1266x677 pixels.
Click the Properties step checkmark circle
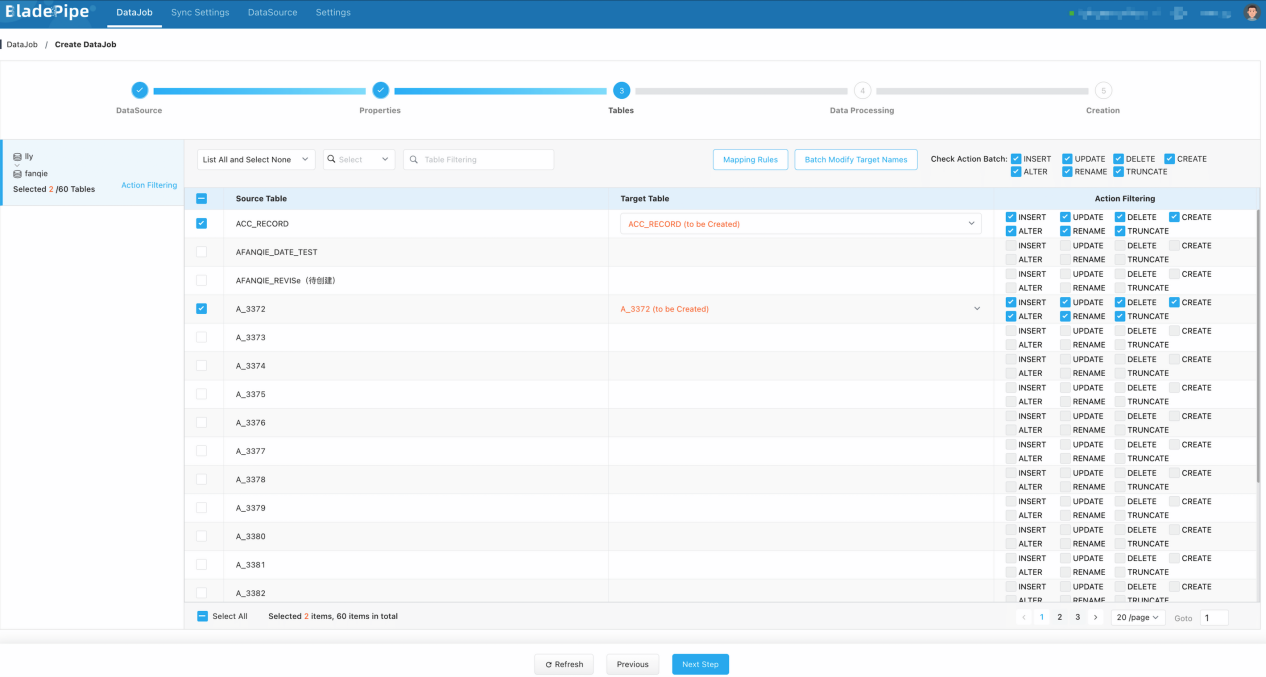(380, 90)
